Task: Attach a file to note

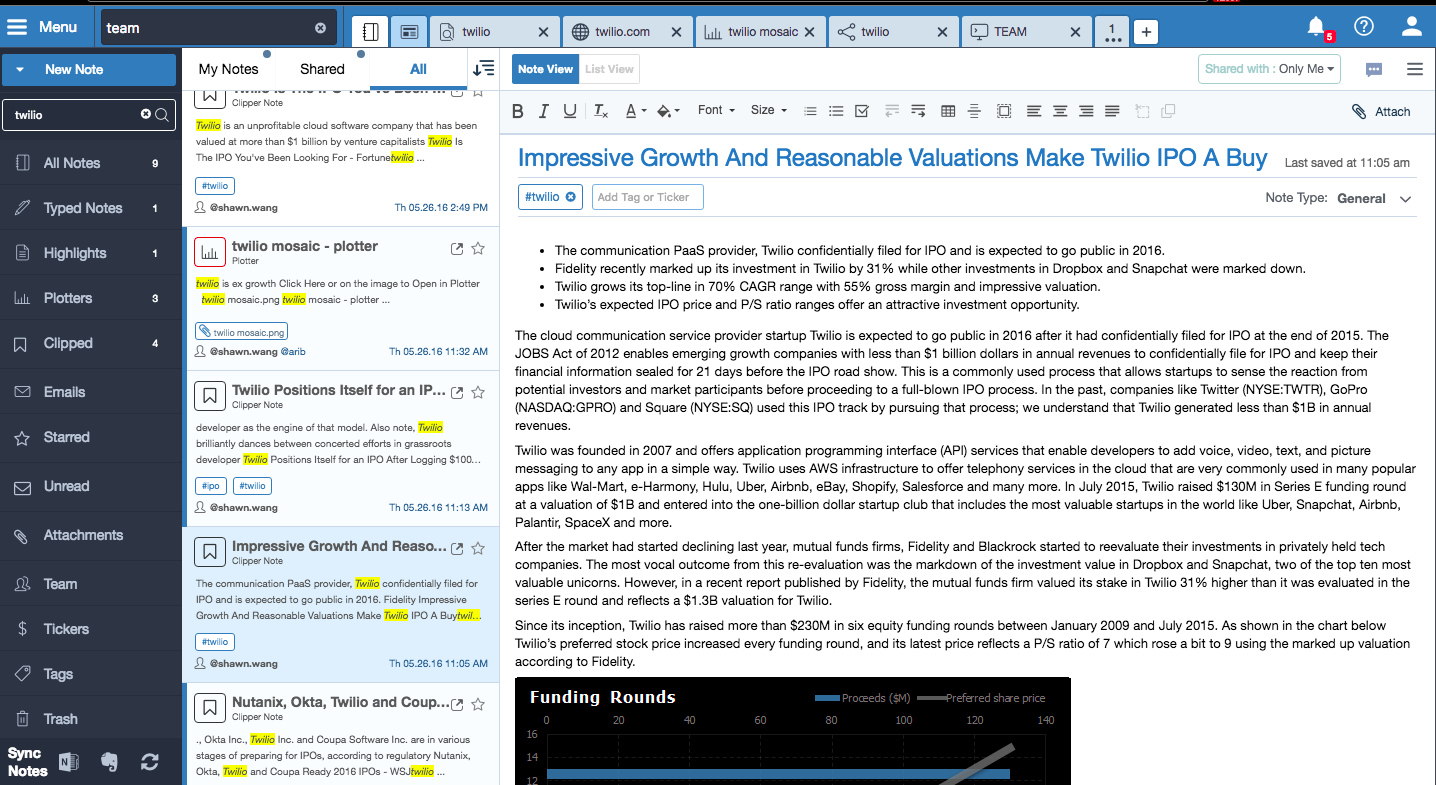Action: tap(1381, 111)
